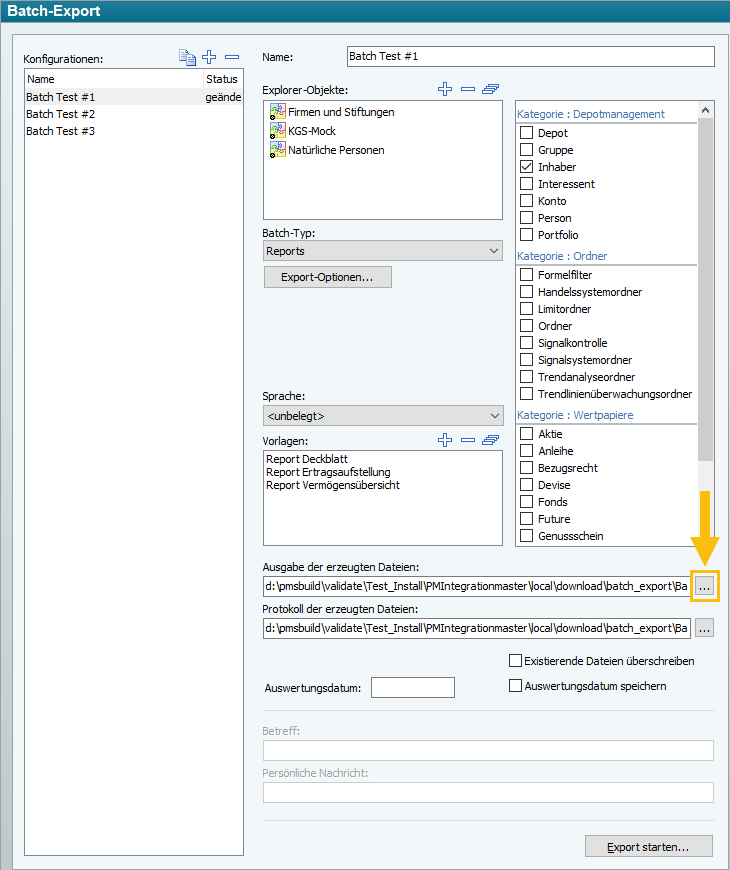The image size is (730, 870).
Task: Enable the Depot checkbox
Action: (x=527, y=133)
